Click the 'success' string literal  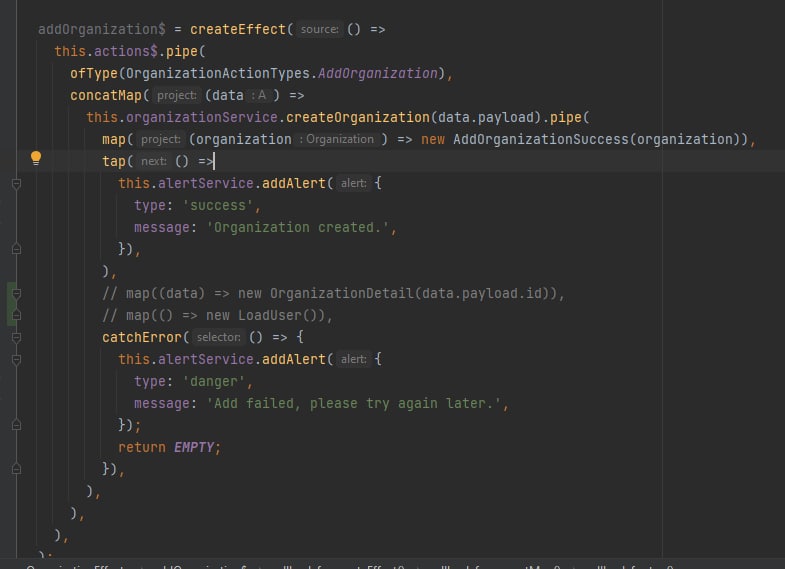218,206
